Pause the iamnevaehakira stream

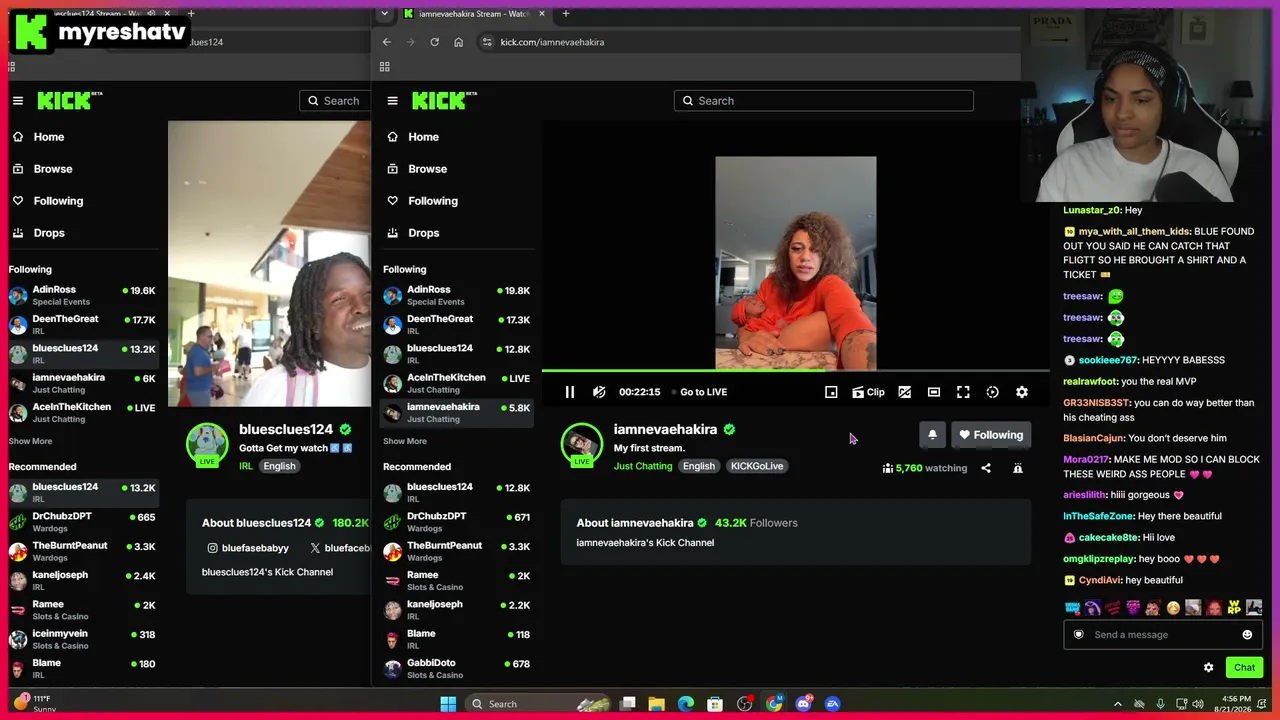pos(570,392)
